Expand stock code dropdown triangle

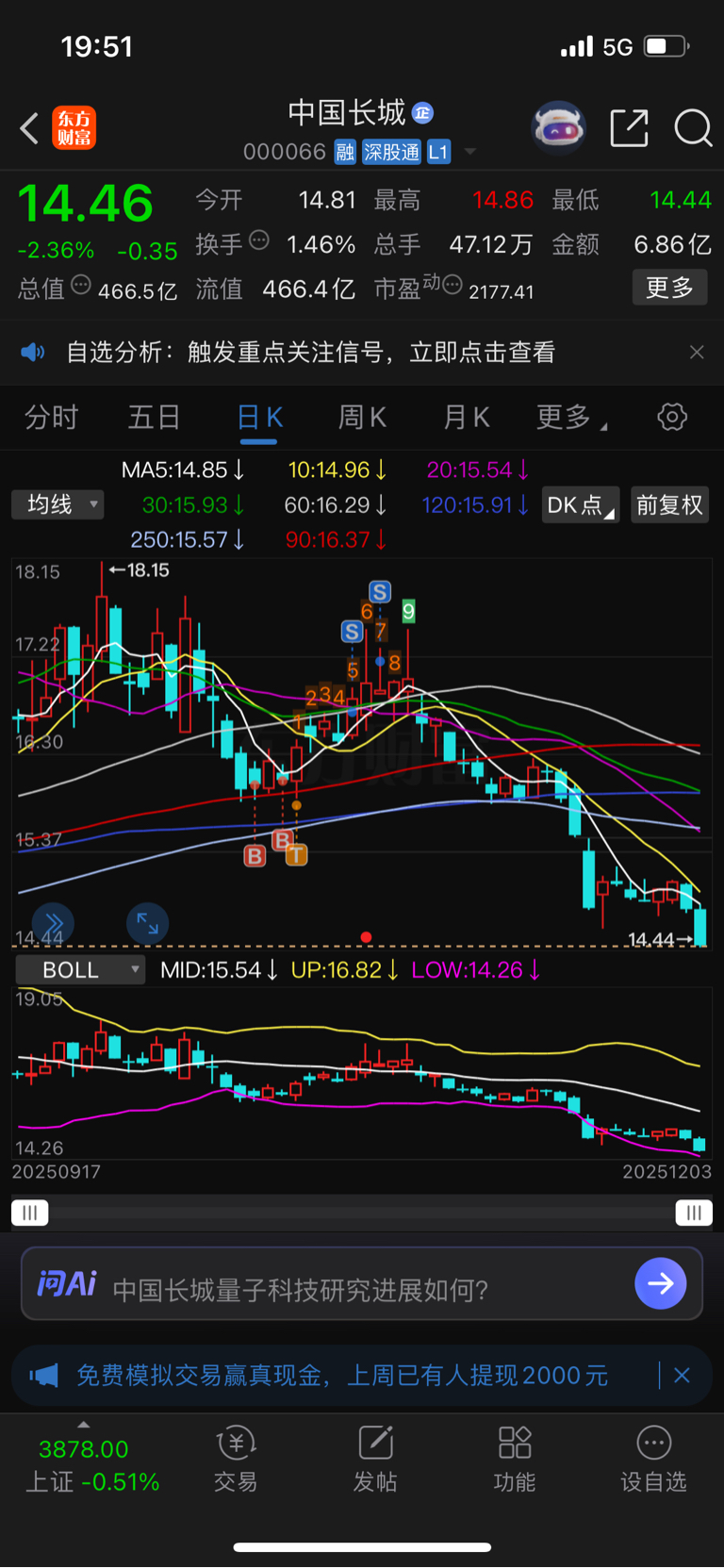(469, 152)
